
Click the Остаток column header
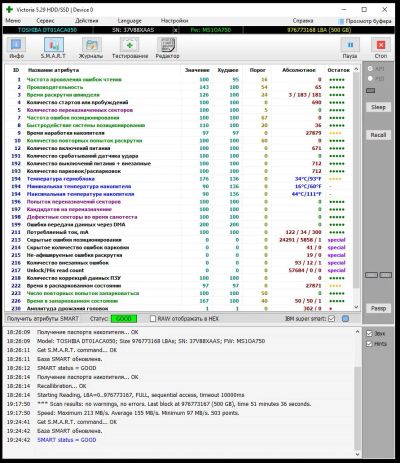(x=339, y=70)
